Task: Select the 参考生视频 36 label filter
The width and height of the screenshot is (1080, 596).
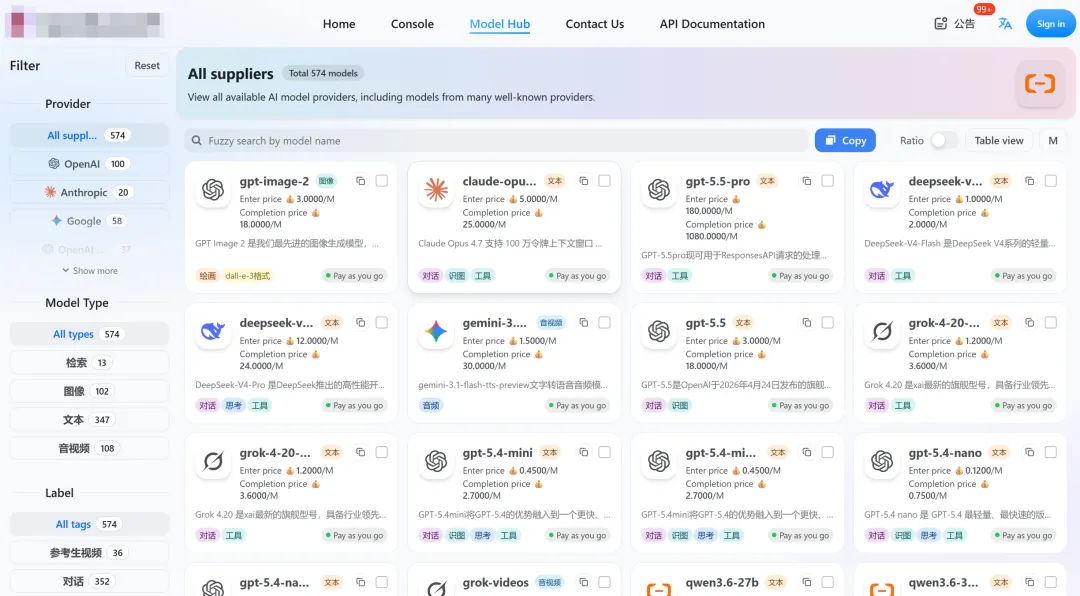Action: tap(89, 553)
